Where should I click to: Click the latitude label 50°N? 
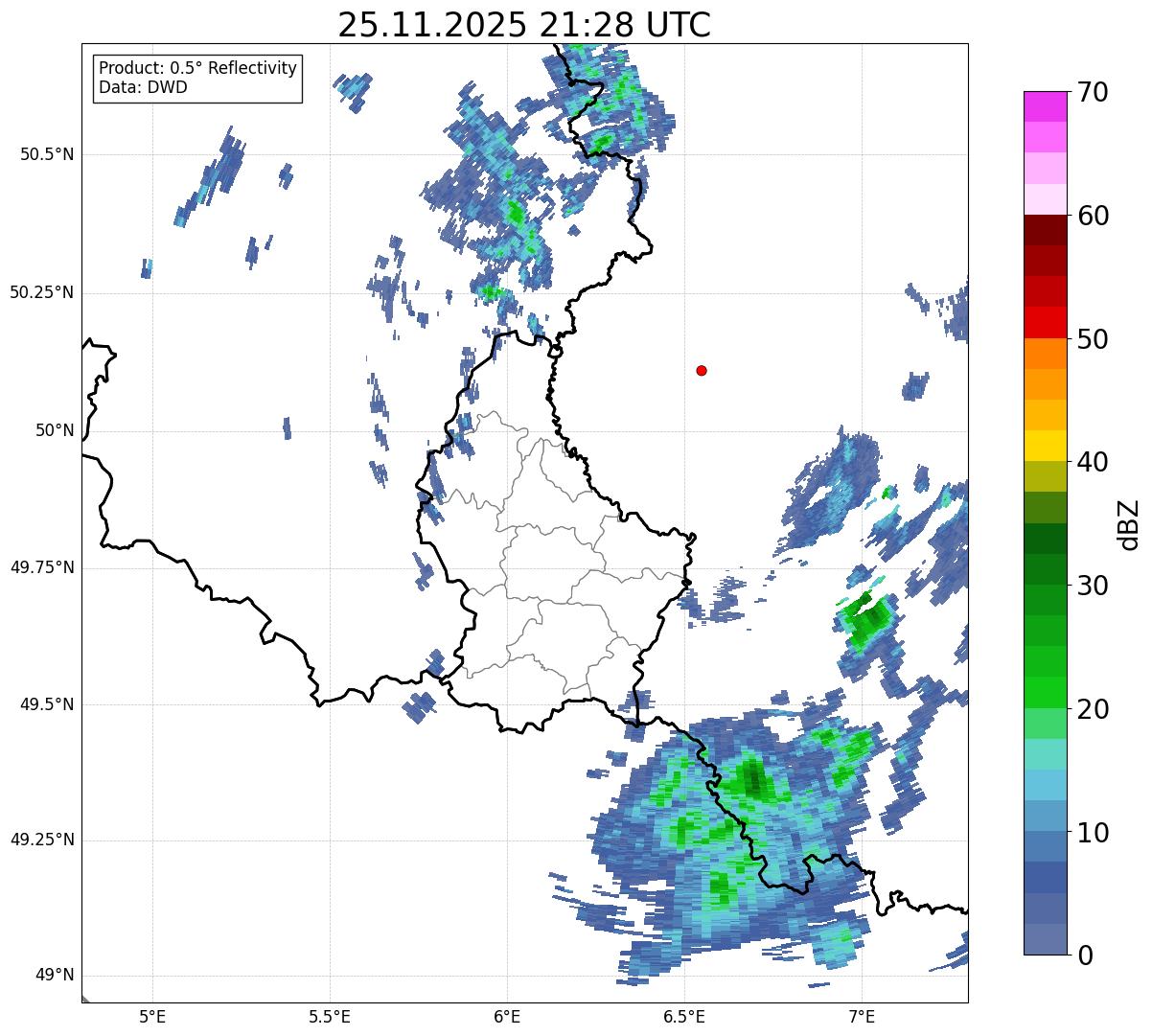coord(55,430)
